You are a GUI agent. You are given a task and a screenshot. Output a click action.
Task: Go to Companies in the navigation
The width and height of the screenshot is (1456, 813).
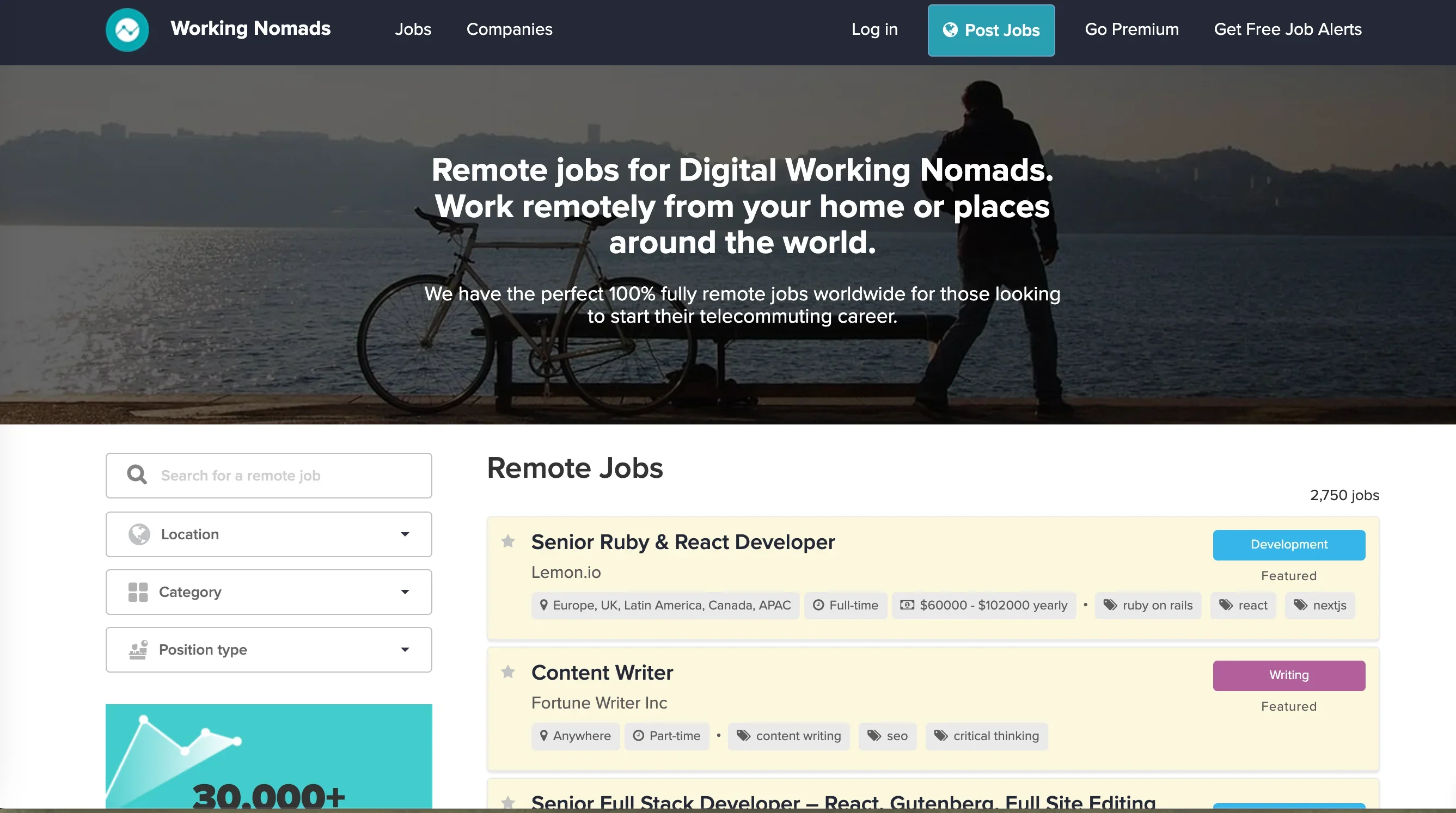(x=509, y=29)
